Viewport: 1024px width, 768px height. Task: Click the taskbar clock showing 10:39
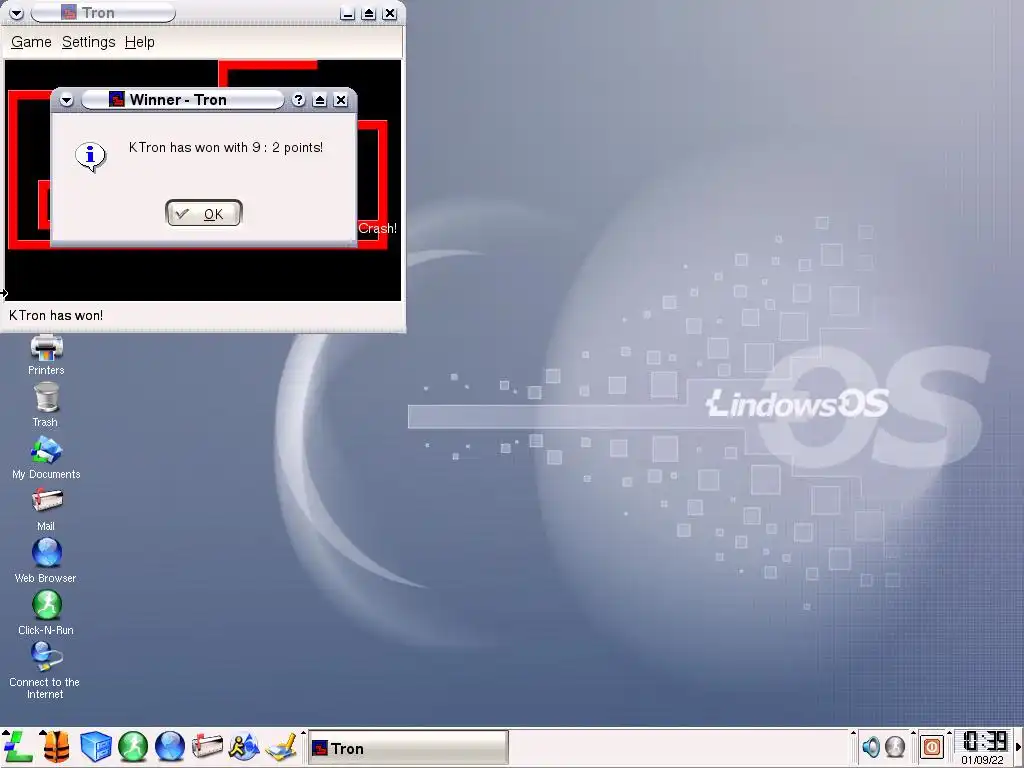(985, 741)
